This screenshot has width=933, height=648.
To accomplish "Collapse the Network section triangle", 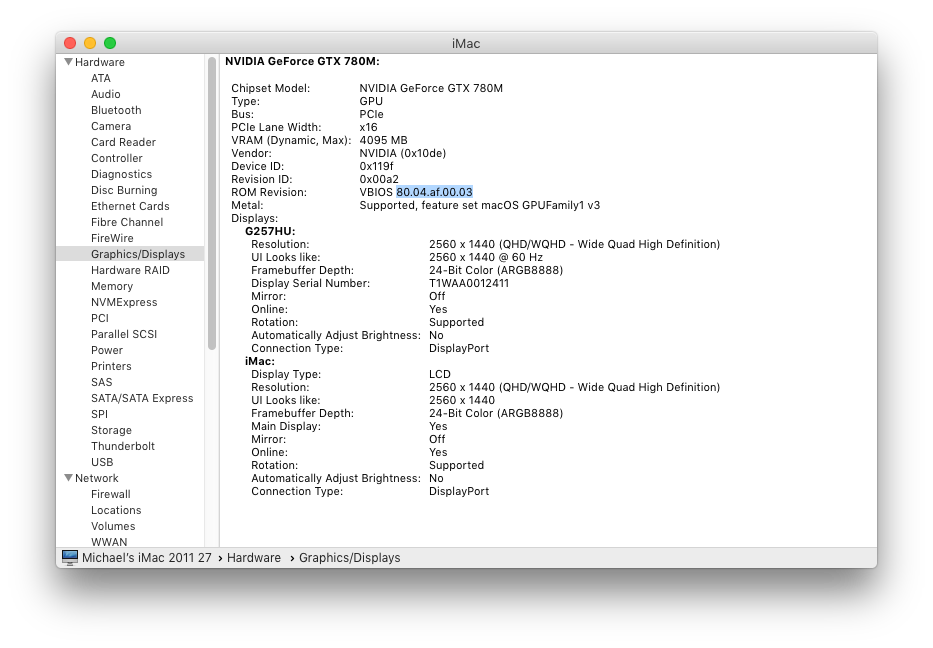I will [x=68, y=478].
